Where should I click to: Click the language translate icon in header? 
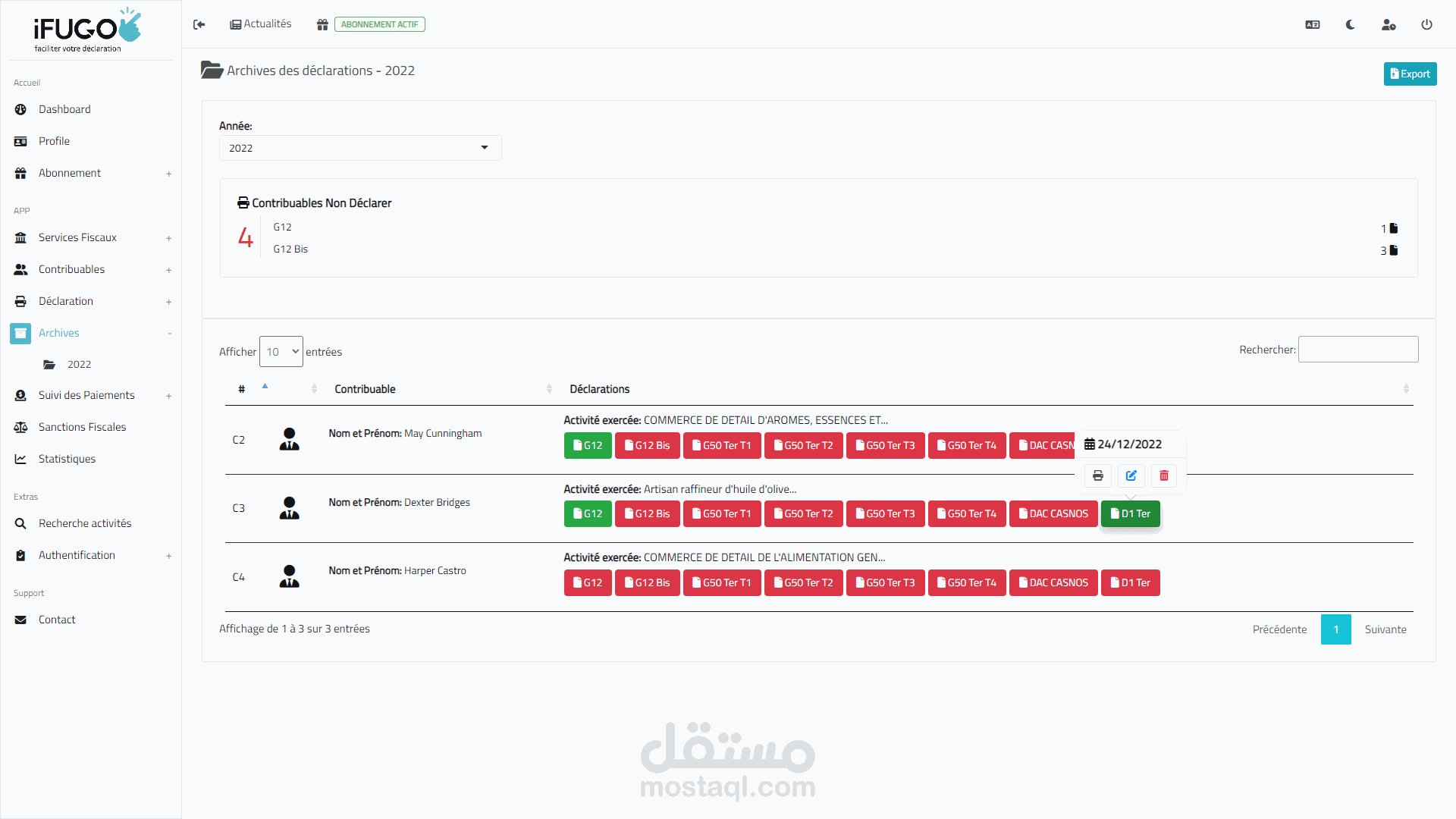(x=1312, y=24)
